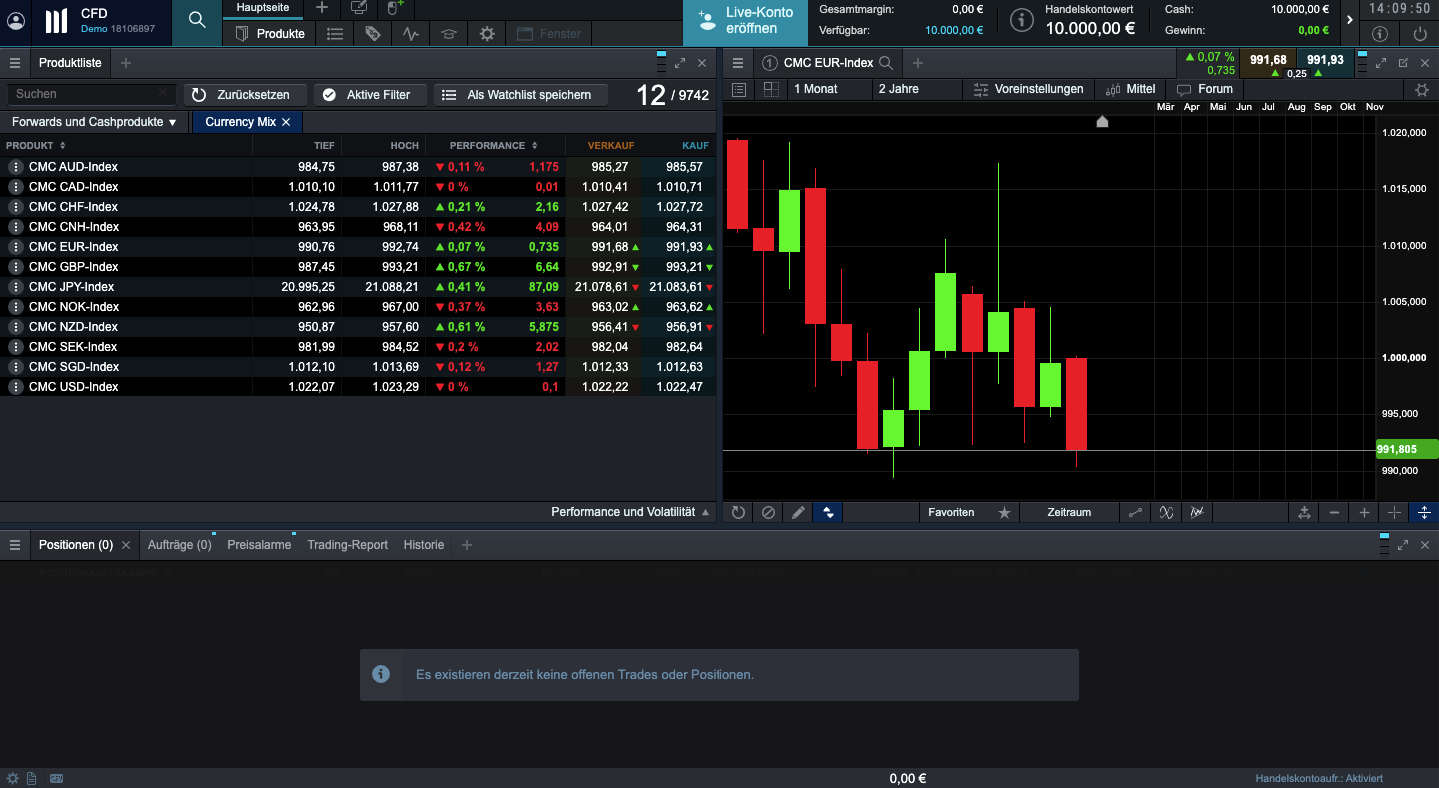Select the drawing/pencil tool on the chart toolbar
1439x788 pixels.
[798, 512]
